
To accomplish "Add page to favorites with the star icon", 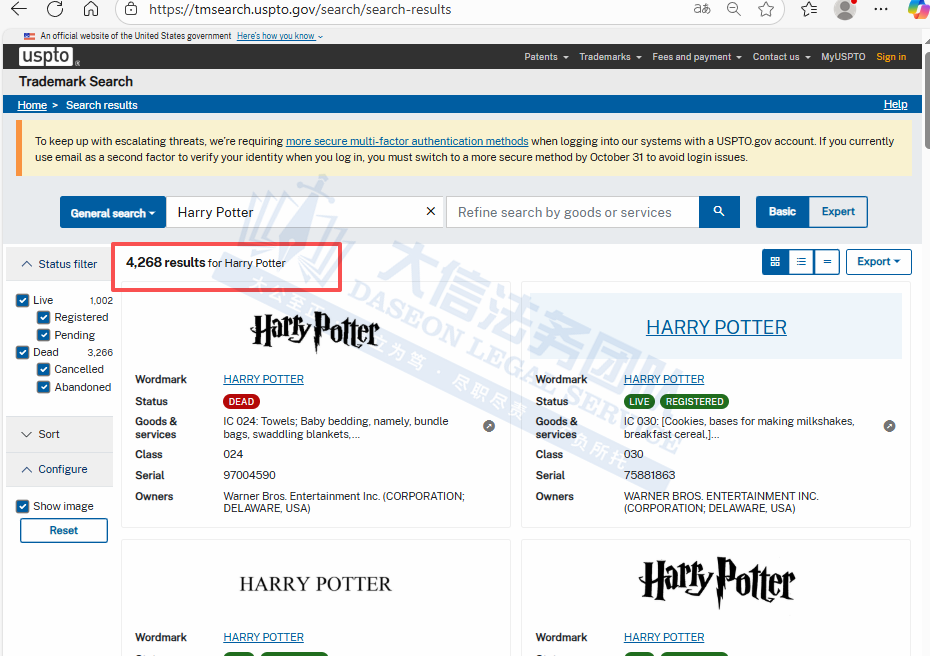I will coord(766,9).
